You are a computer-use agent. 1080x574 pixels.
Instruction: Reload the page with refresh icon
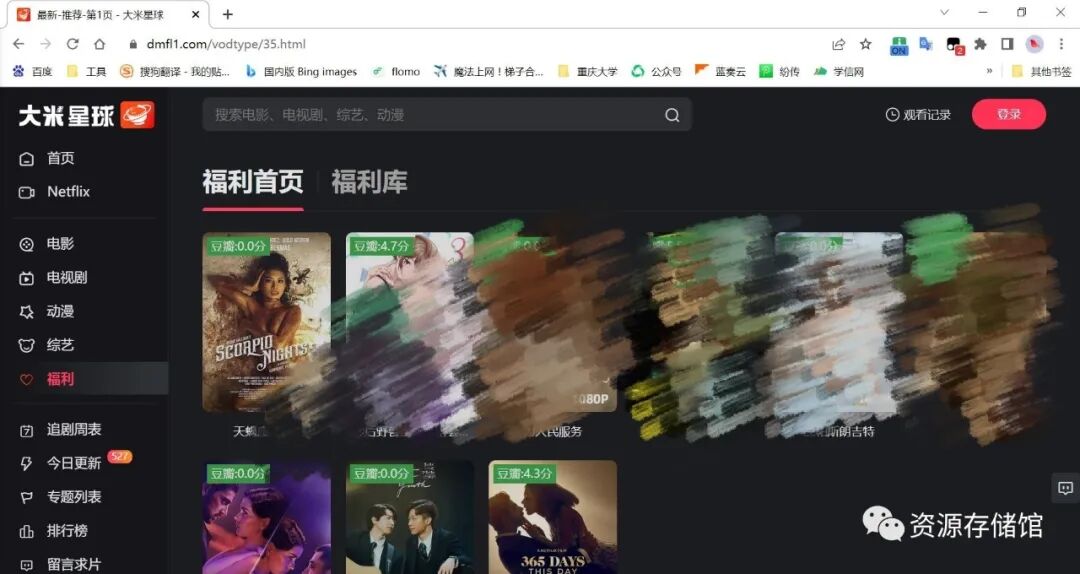(72, 44)
